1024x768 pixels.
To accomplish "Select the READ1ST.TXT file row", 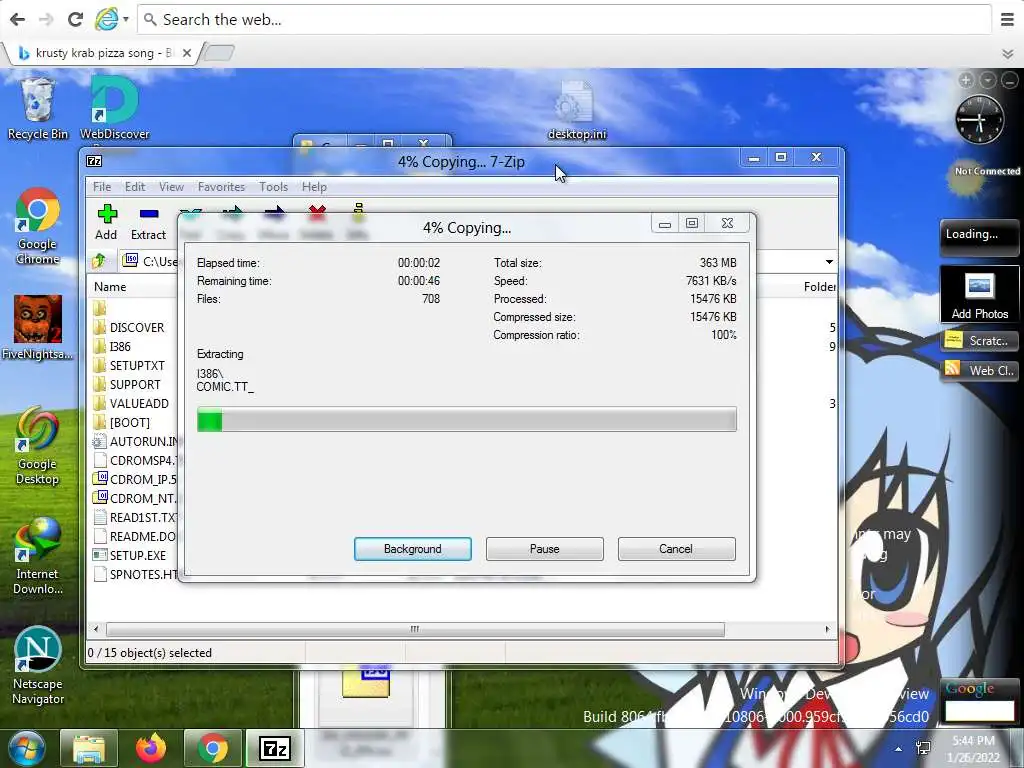I will (134, 517).
